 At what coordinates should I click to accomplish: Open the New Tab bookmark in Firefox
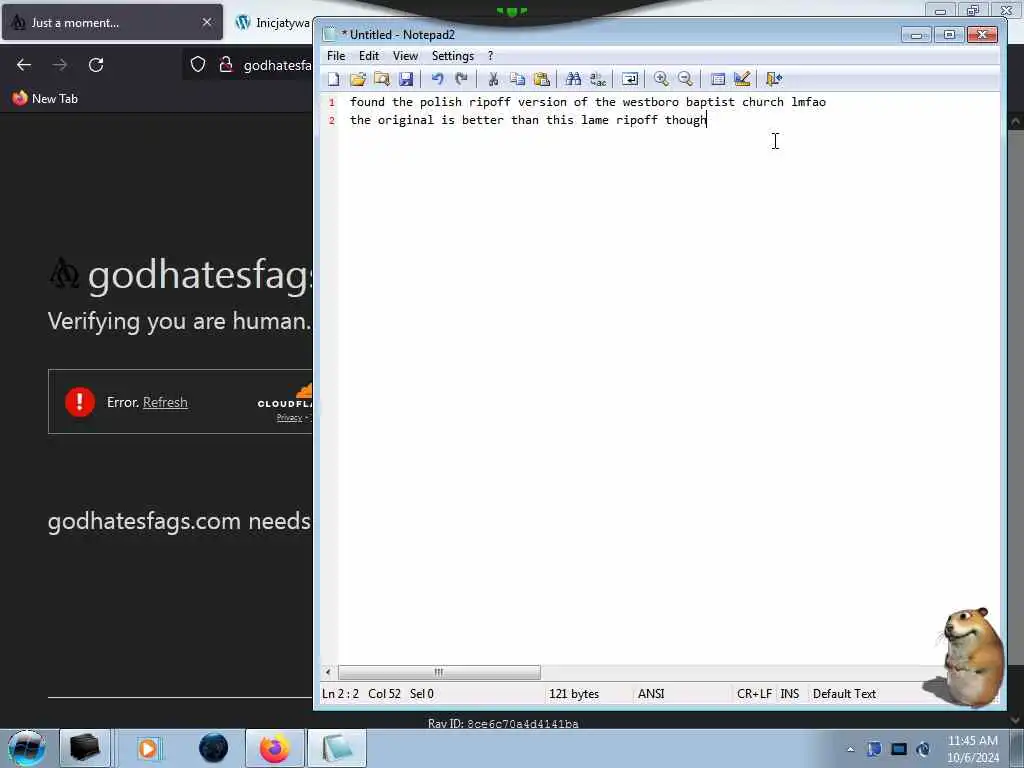(x=45, y=99)
